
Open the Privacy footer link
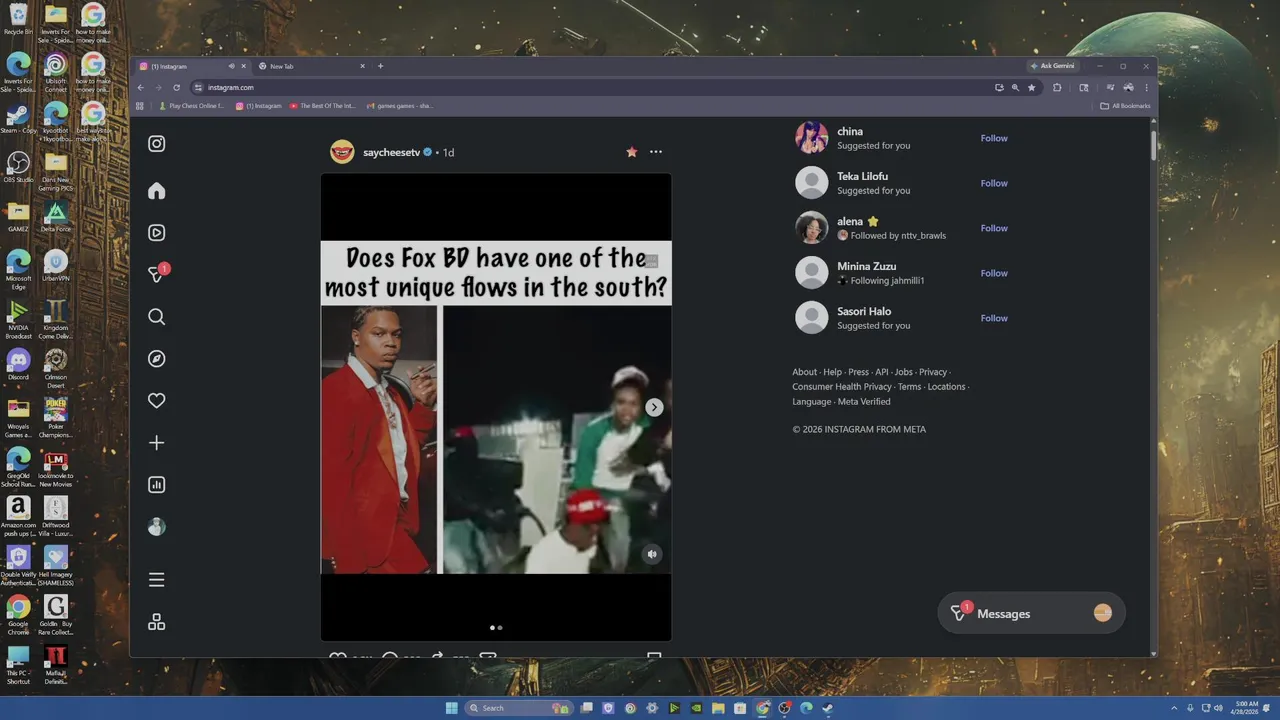[x=932, y=372]
